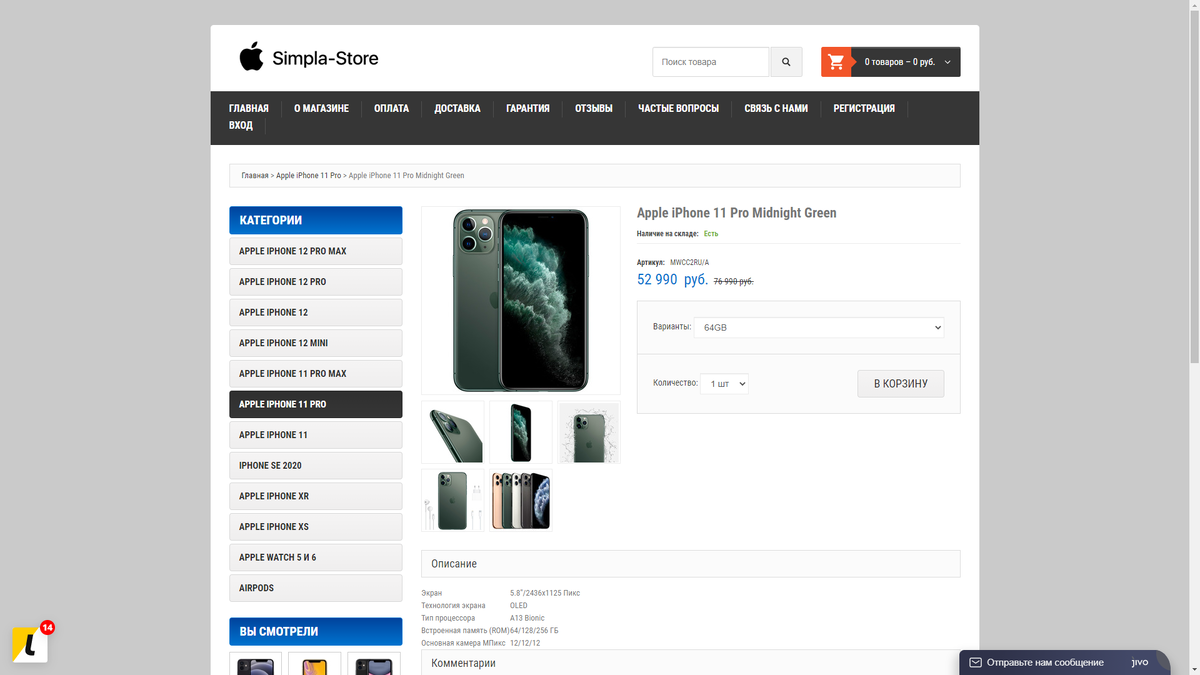View thumbnail showing all color variants
This screenshot has width=1200, height=675.
click(521, 500)
